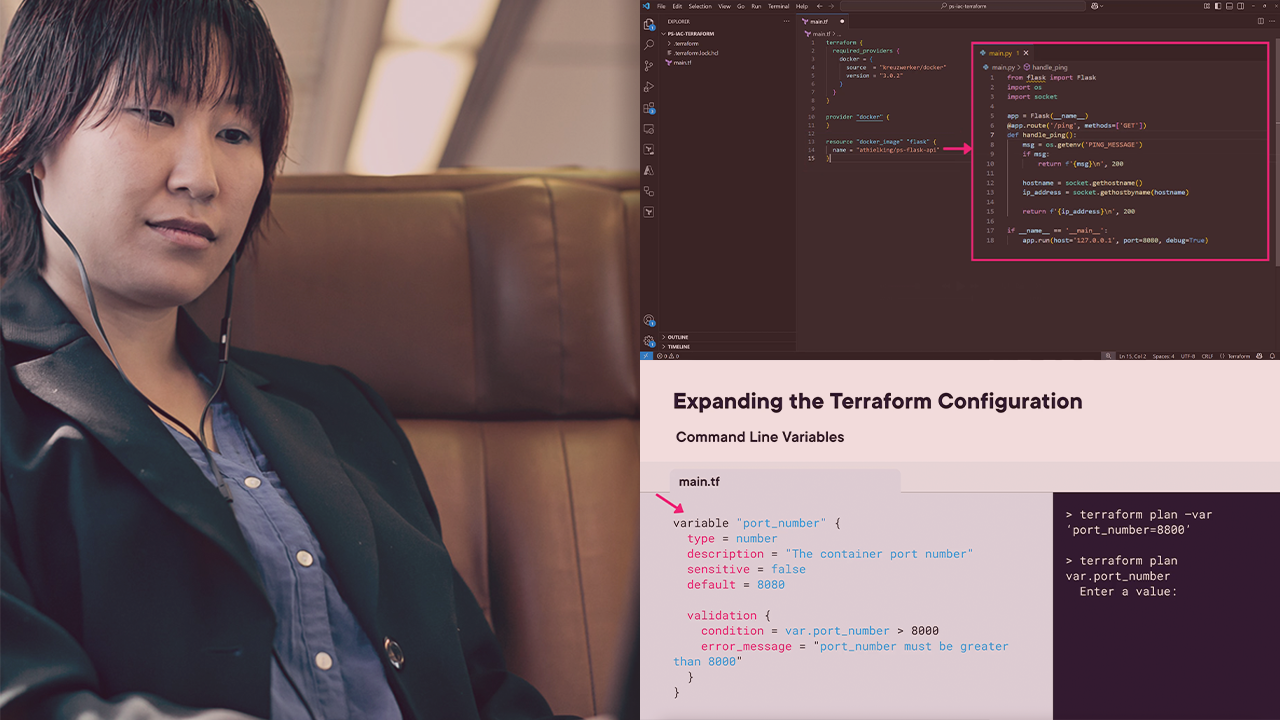Open the Run and Debug view
1280x720 pixels.
point(649,87)
